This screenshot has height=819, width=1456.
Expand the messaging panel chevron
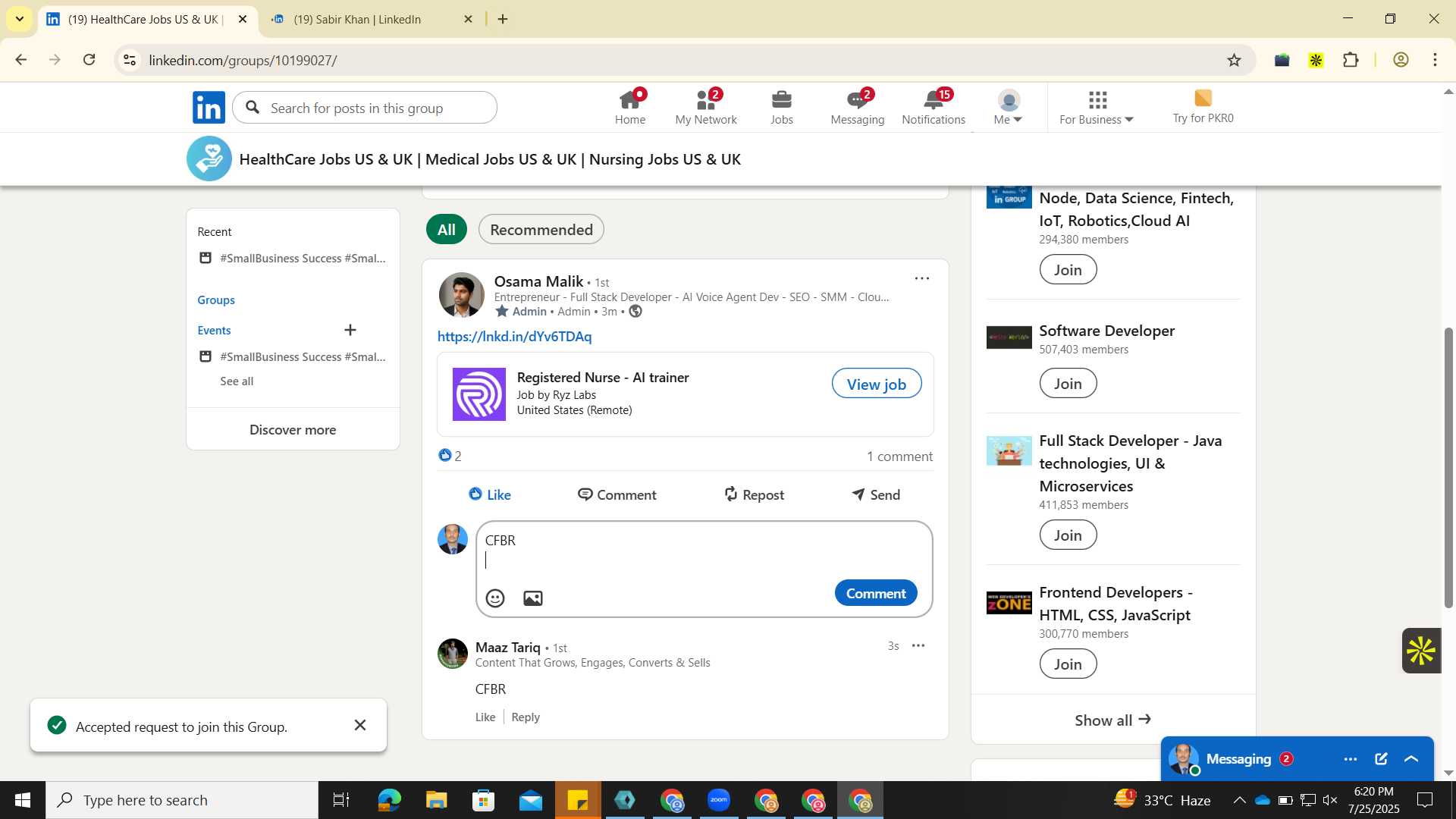pos(1411,759)
